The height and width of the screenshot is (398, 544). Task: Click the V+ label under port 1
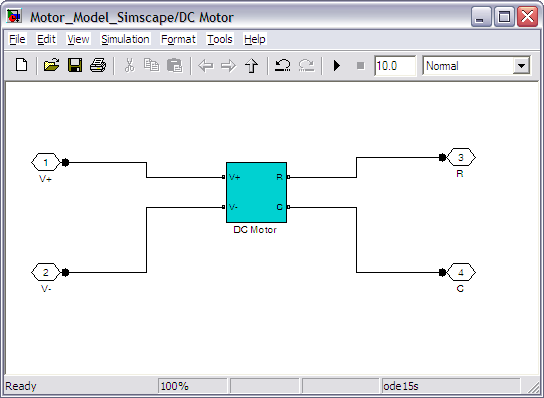coord(45,179)
